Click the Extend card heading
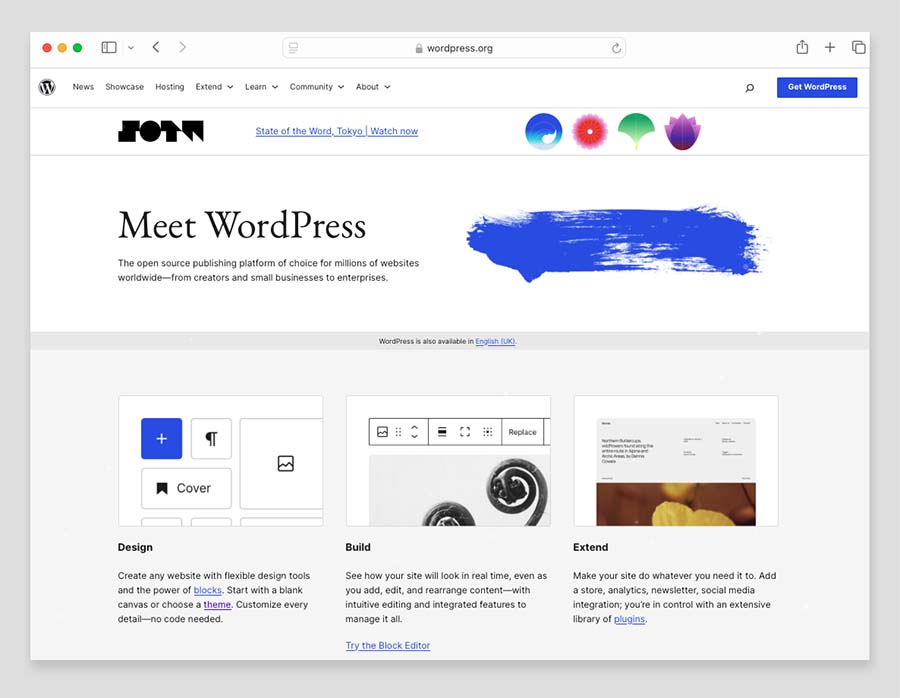The image size is (900, 698). [590, 547]
